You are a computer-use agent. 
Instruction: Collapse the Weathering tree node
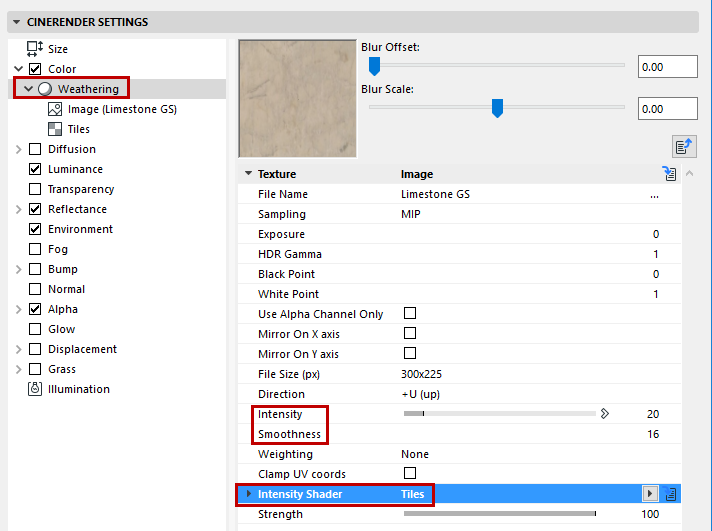tap(28, 89)
